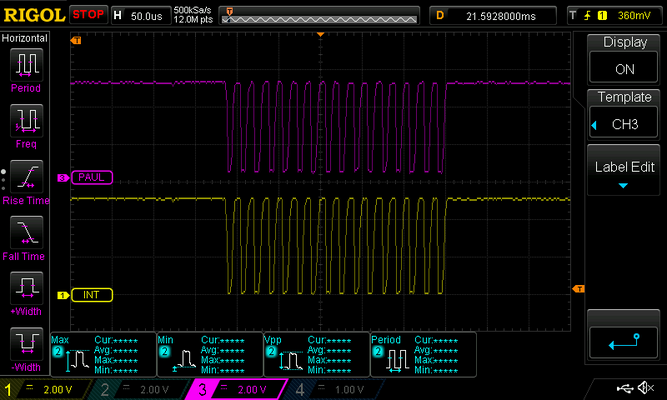
Task: Select the +Width measurement icon
Action: [x=25, y=290]
